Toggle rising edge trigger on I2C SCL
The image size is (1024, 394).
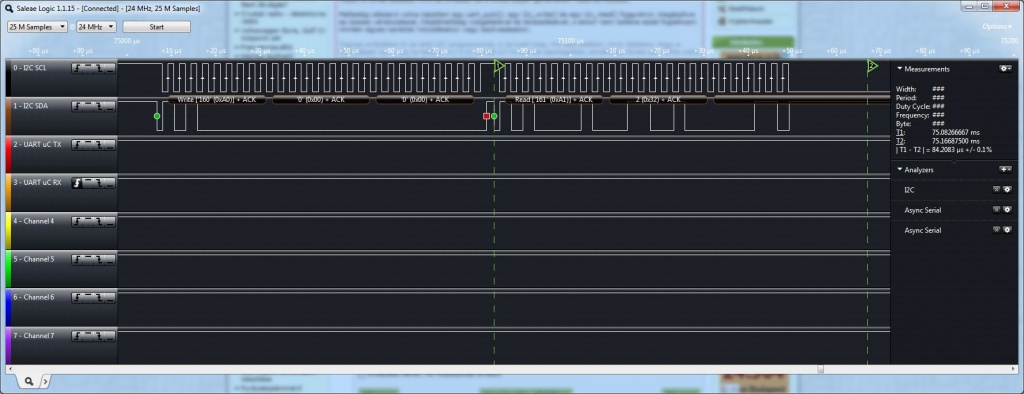click(78, 69)
